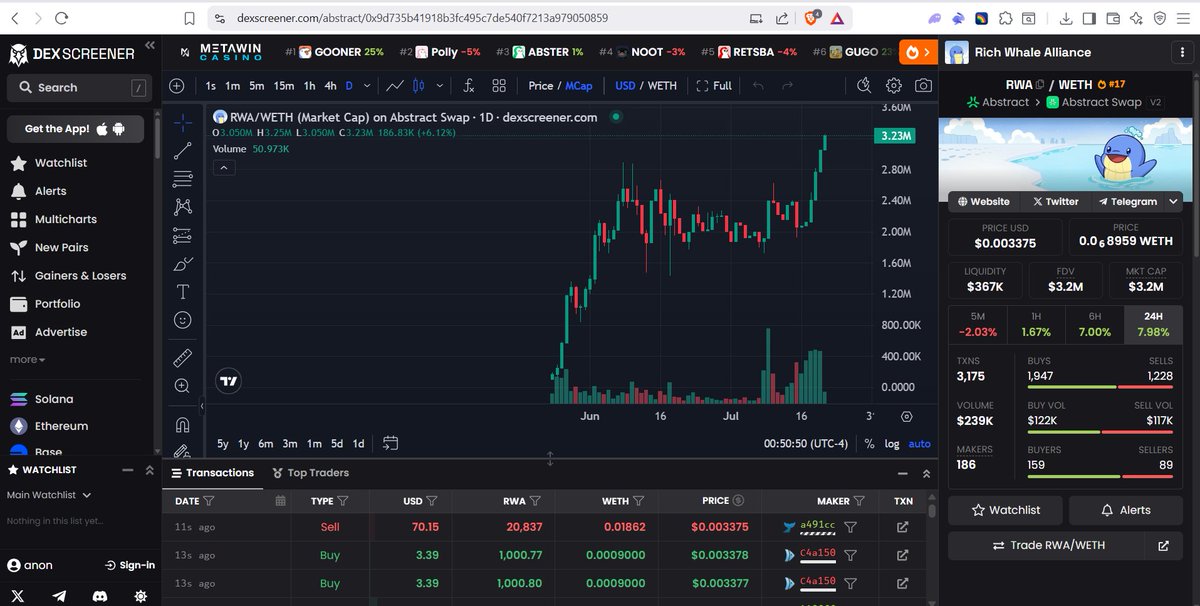
Task: Select the 5M stats tab
Action: [977, 324]
